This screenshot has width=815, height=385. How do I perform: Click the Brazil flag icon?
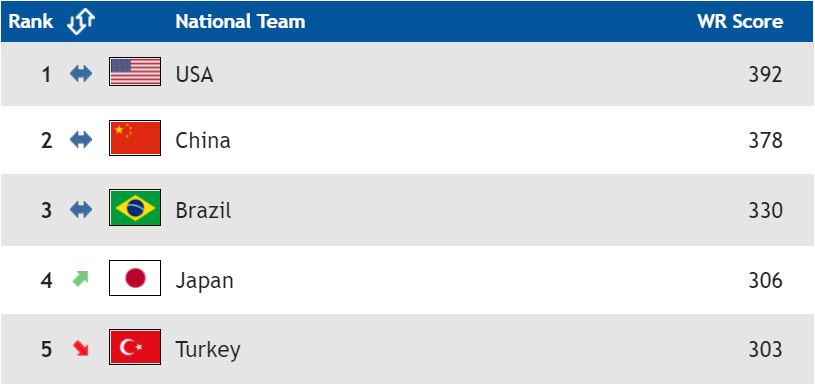coord(135,208)
